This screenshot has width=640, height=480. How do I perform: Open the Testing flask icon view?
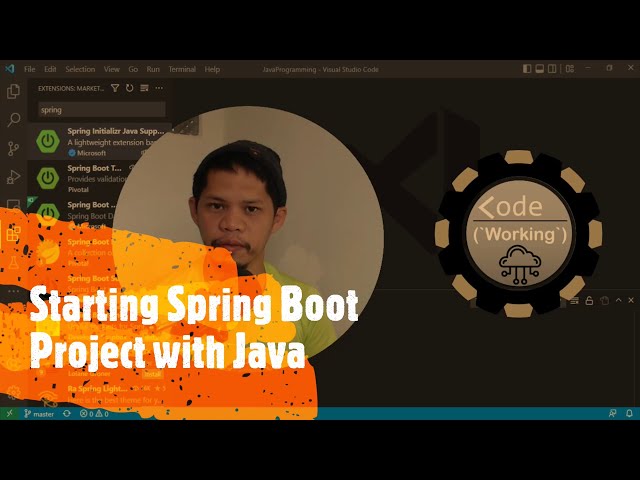coord(13,262)
